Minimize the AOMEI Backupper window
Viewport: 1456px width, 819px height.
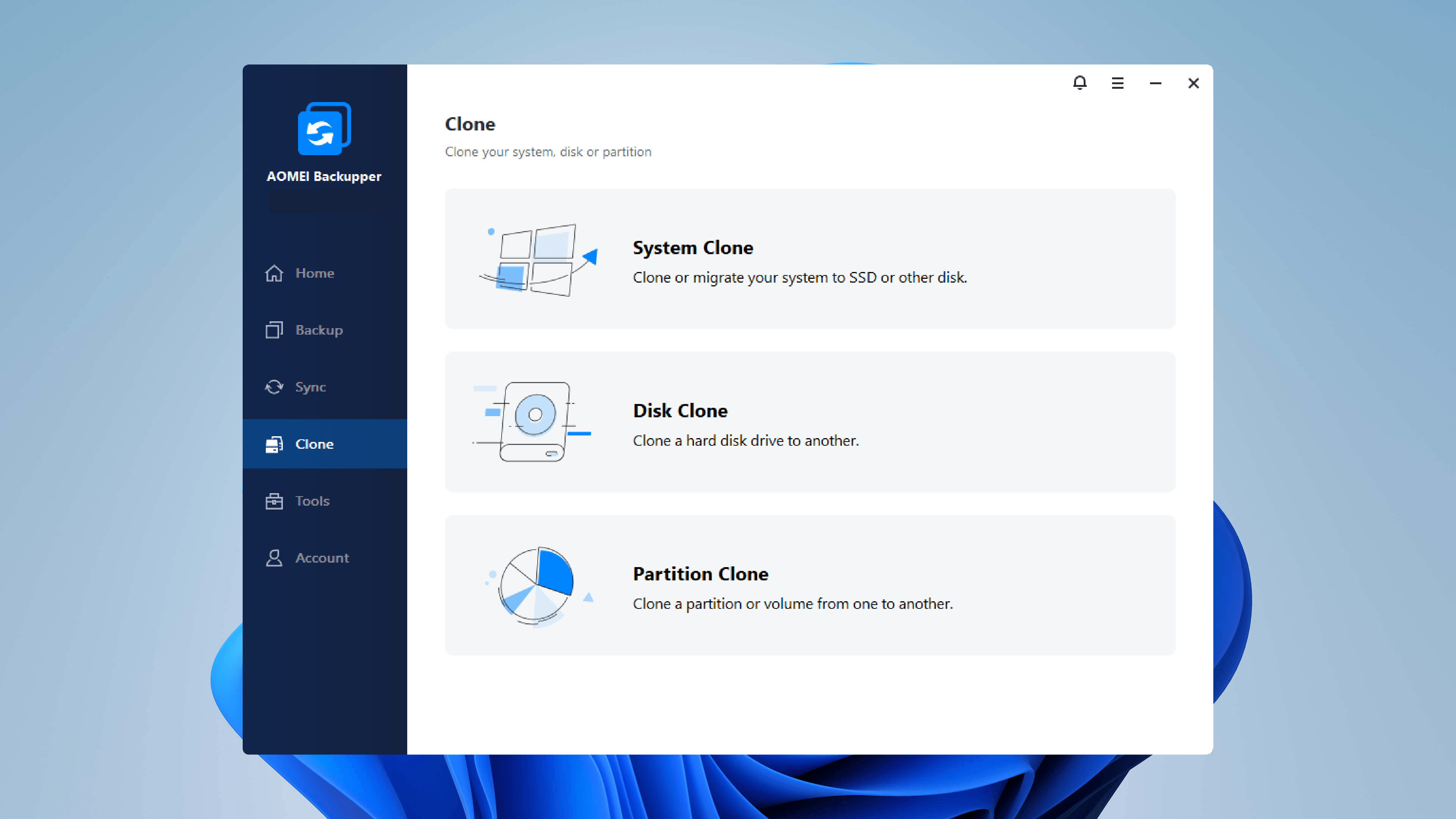click(x=1155, y=83)
